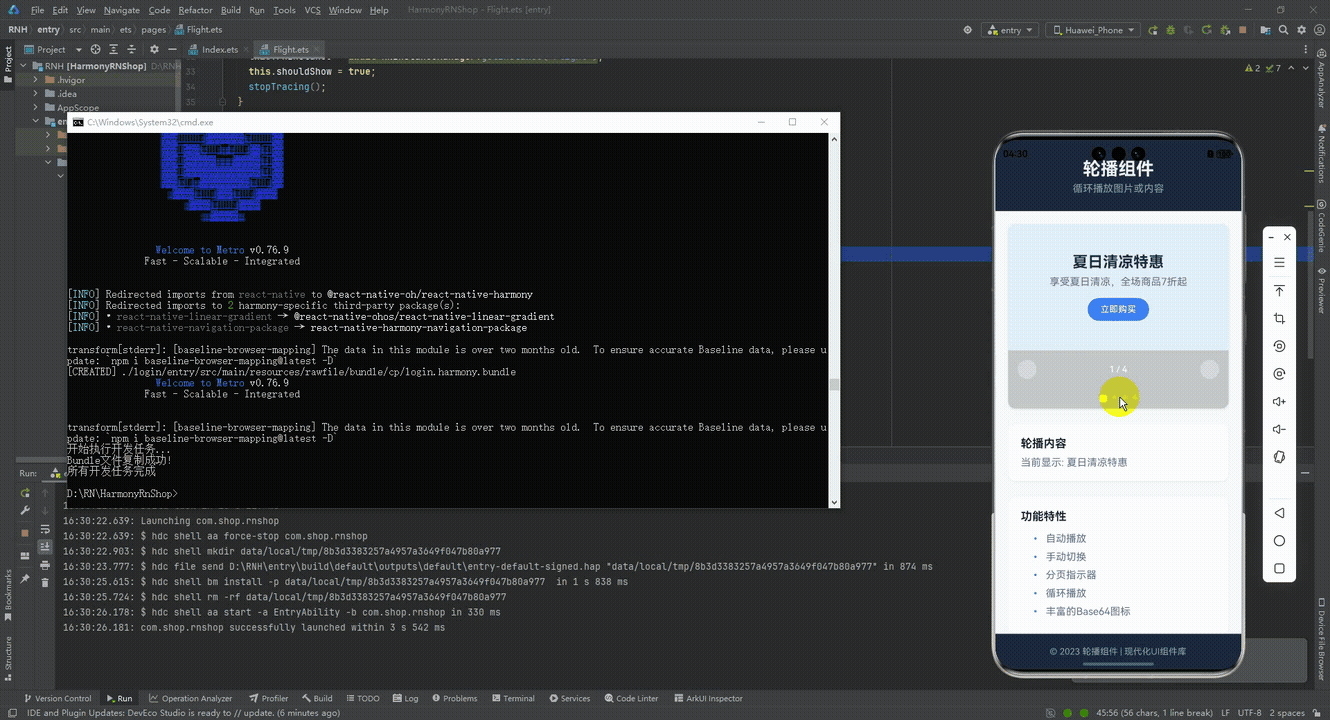Expand the .idea folder
Screen dimensions: 1330x720
[x=36, y=93]
